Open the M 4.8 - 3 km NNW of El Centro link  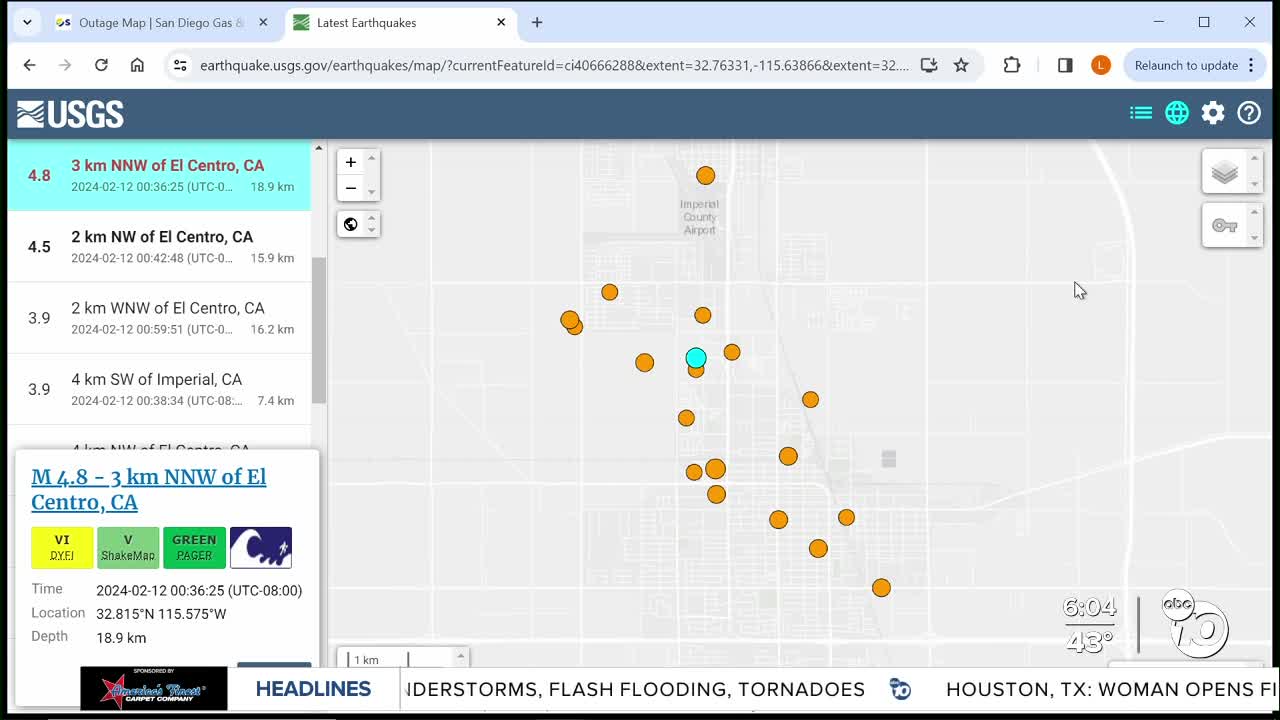(149, 489)
